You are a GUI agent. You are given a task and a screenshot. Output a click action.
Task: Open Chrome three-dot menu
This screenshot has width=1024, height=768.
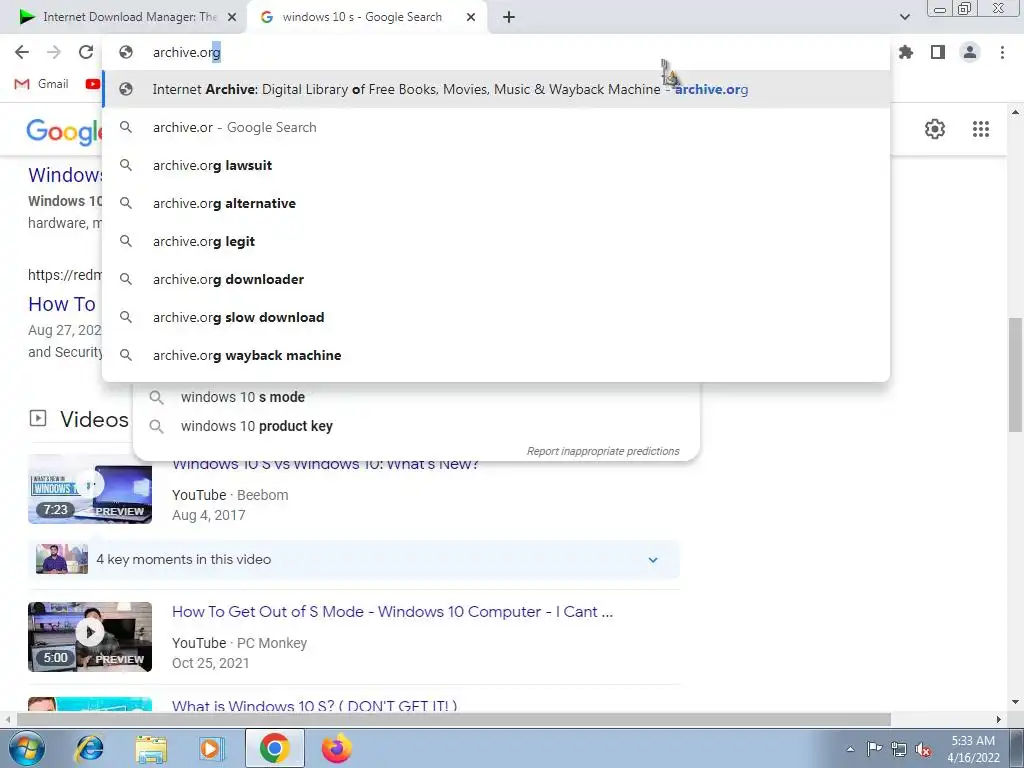pos(1002,52)
